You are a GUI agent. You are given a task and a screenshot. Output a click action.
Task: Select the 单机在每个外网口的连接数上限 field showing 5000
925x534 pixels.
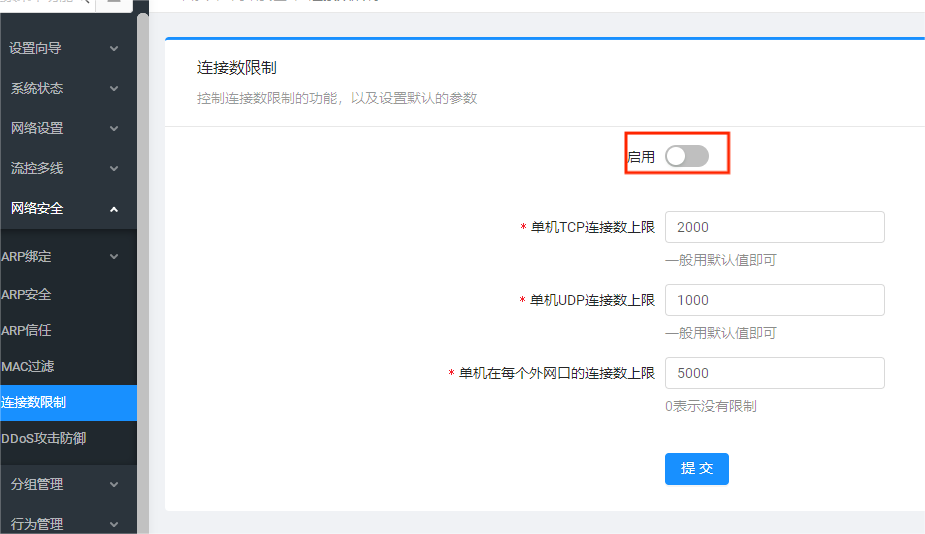tap(774, 373)
